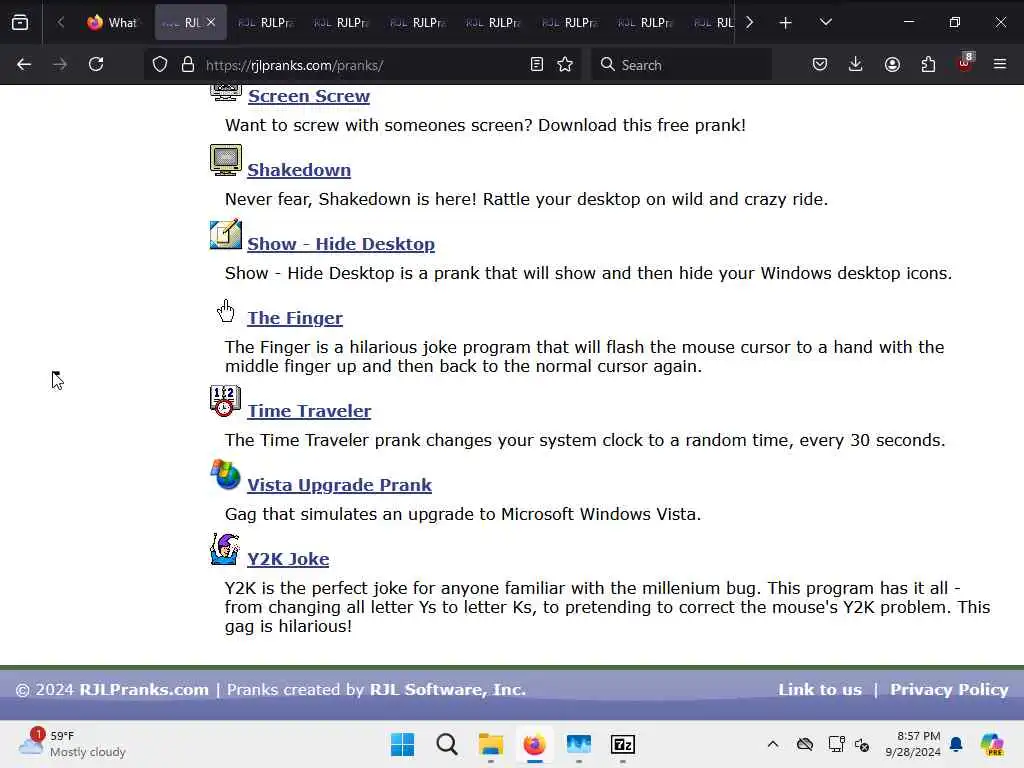Screen dimensions: 1024x768
Task: Open the Show - Hide Desktop link
Action: [x=341, y=244]
